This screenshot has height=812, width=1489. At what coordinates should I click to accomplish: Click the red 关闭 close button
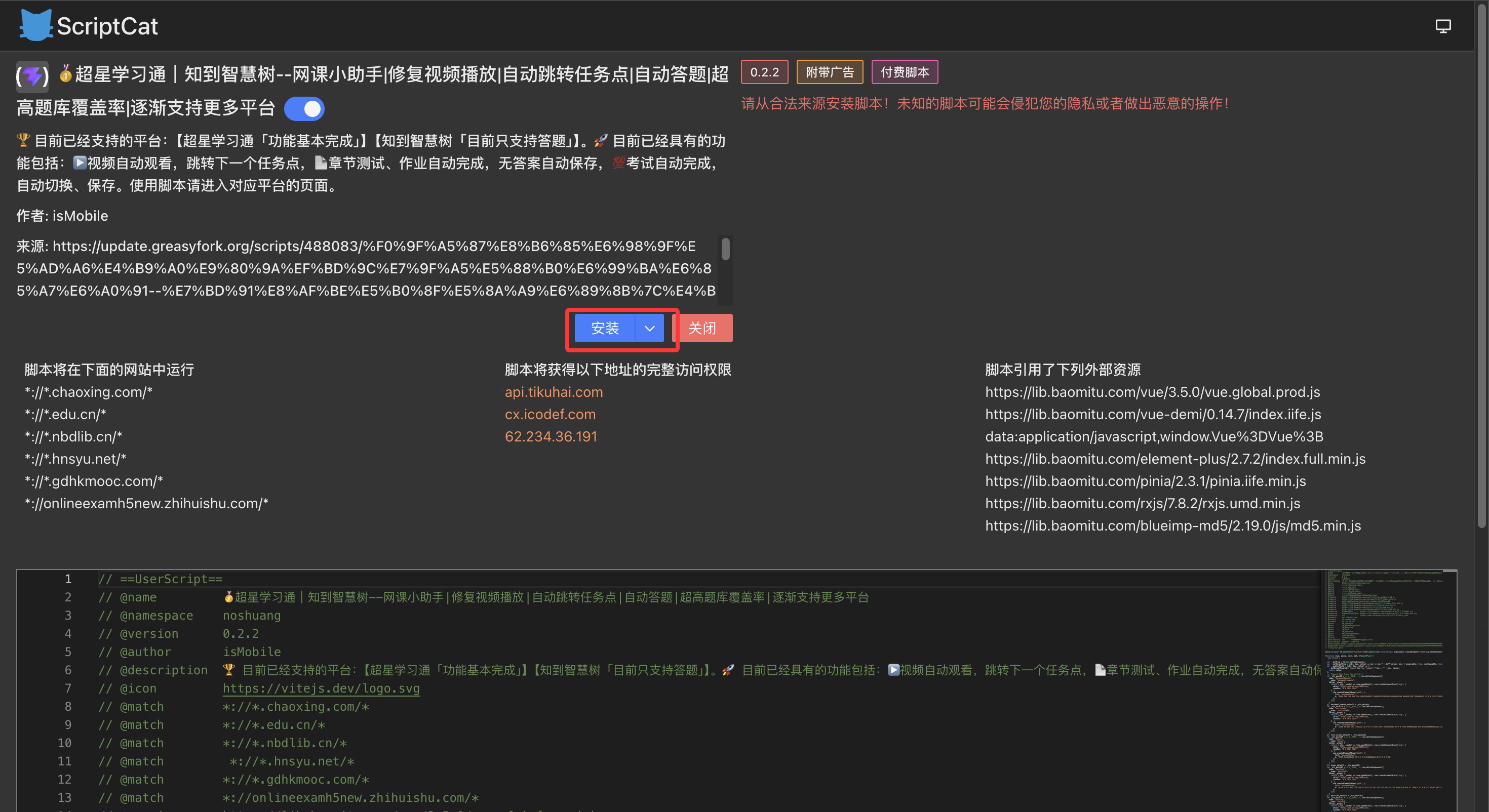click(702, 328)
